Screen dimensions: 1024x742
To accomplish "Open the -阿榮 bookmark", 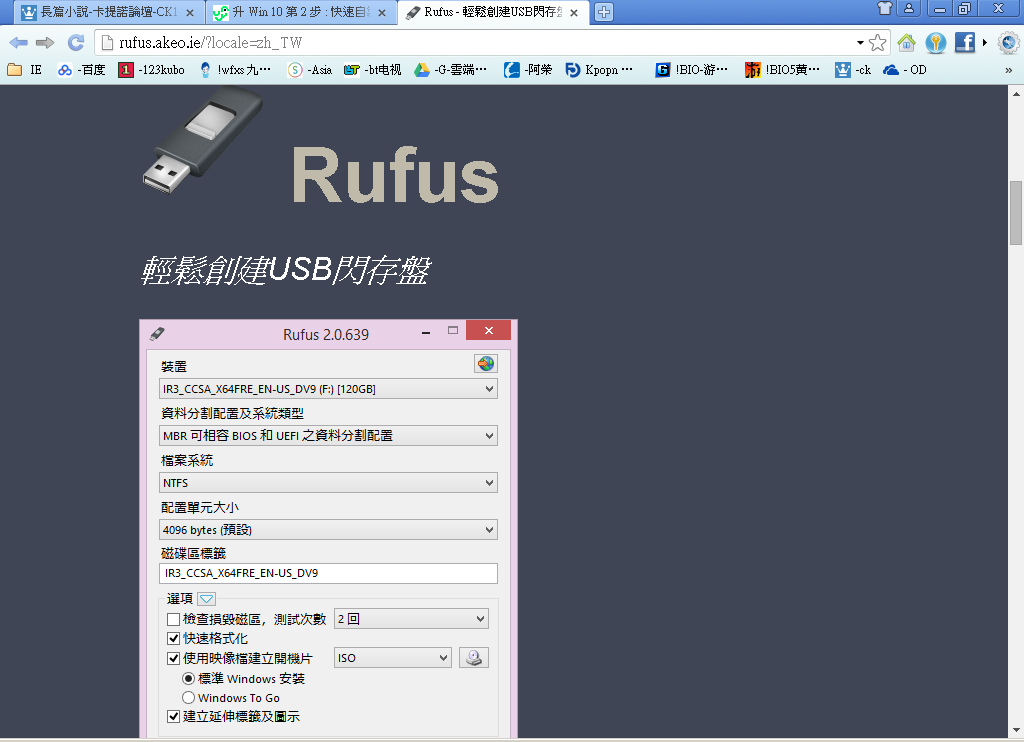I will tap(528, 70).
